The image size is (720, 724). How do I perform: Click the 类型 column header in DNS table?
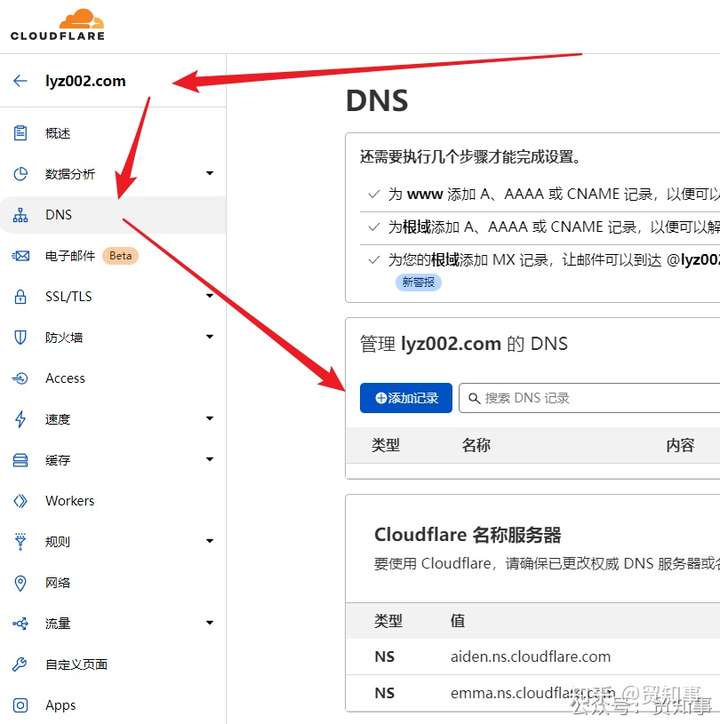pos(386,445)
